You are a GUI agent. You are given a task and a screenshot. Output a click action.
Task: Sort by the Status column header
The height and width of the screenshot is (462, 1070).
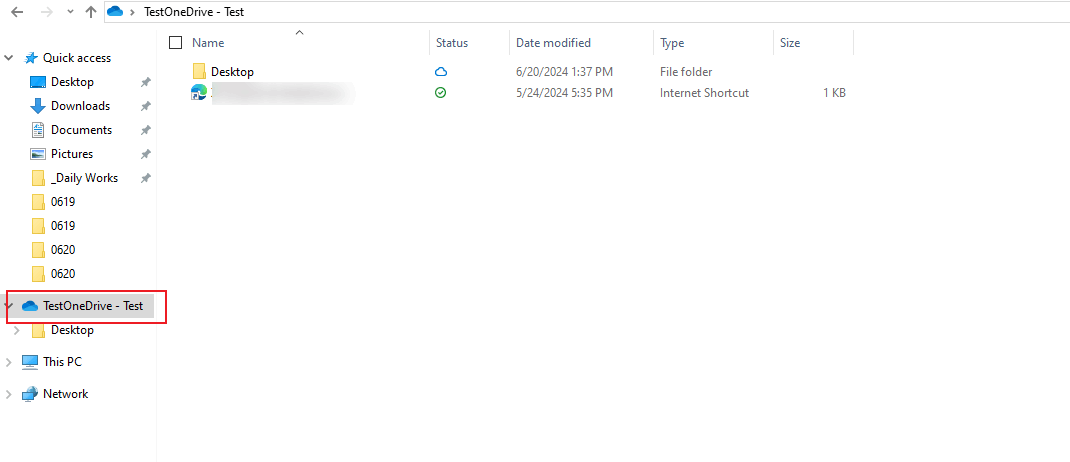452,42
